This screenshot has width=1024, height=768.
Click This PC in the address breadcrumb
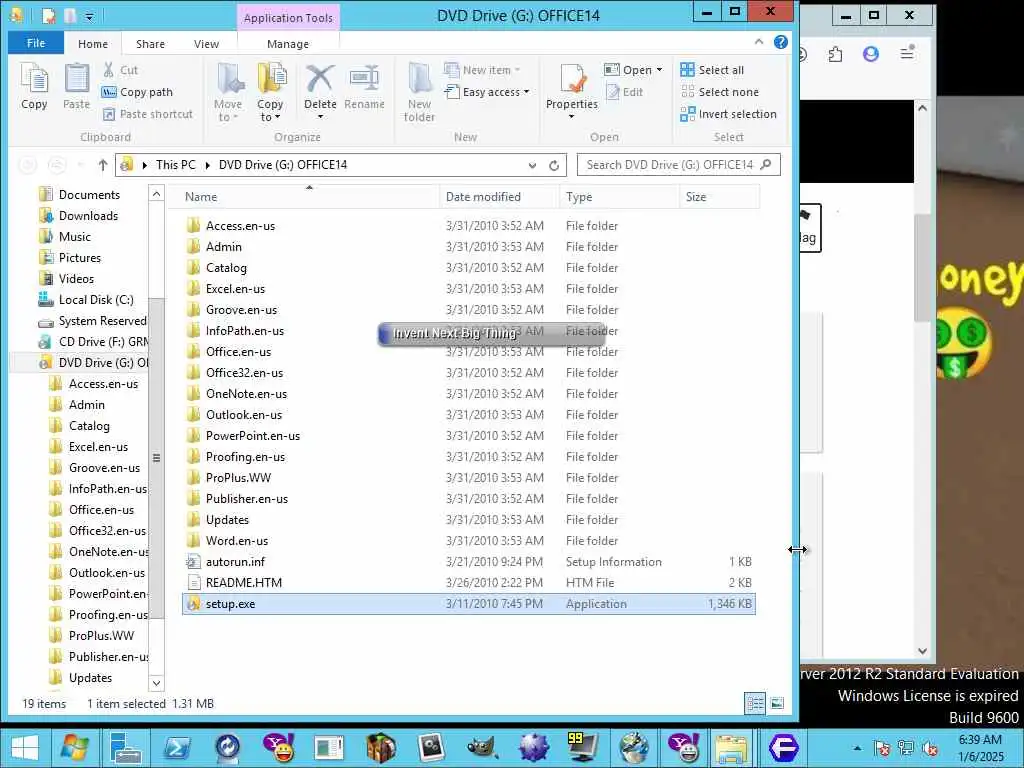[176, 165]
